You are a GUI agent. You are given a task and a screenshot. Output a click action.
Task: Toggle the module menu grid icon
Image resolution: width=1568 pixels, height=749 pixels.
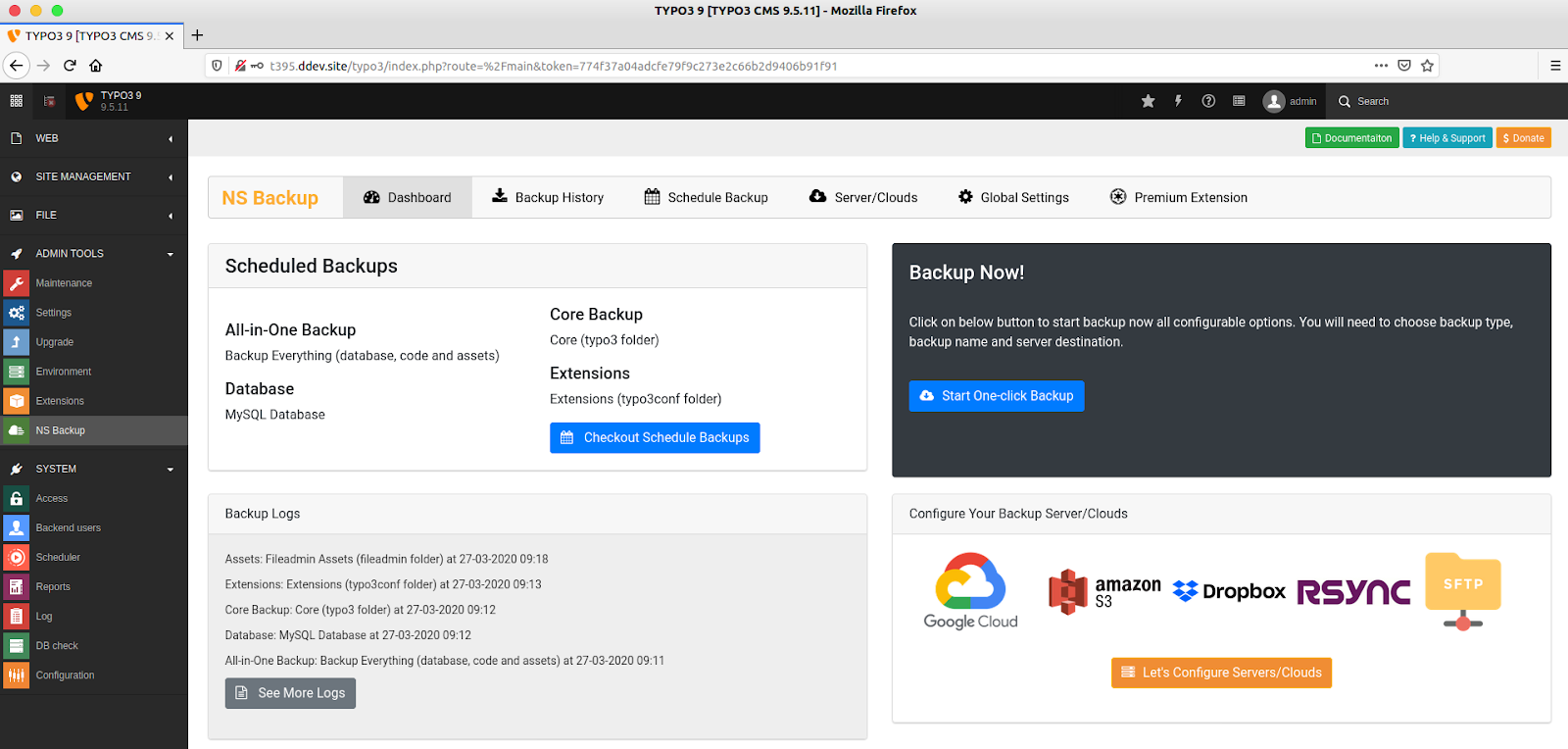16,101
